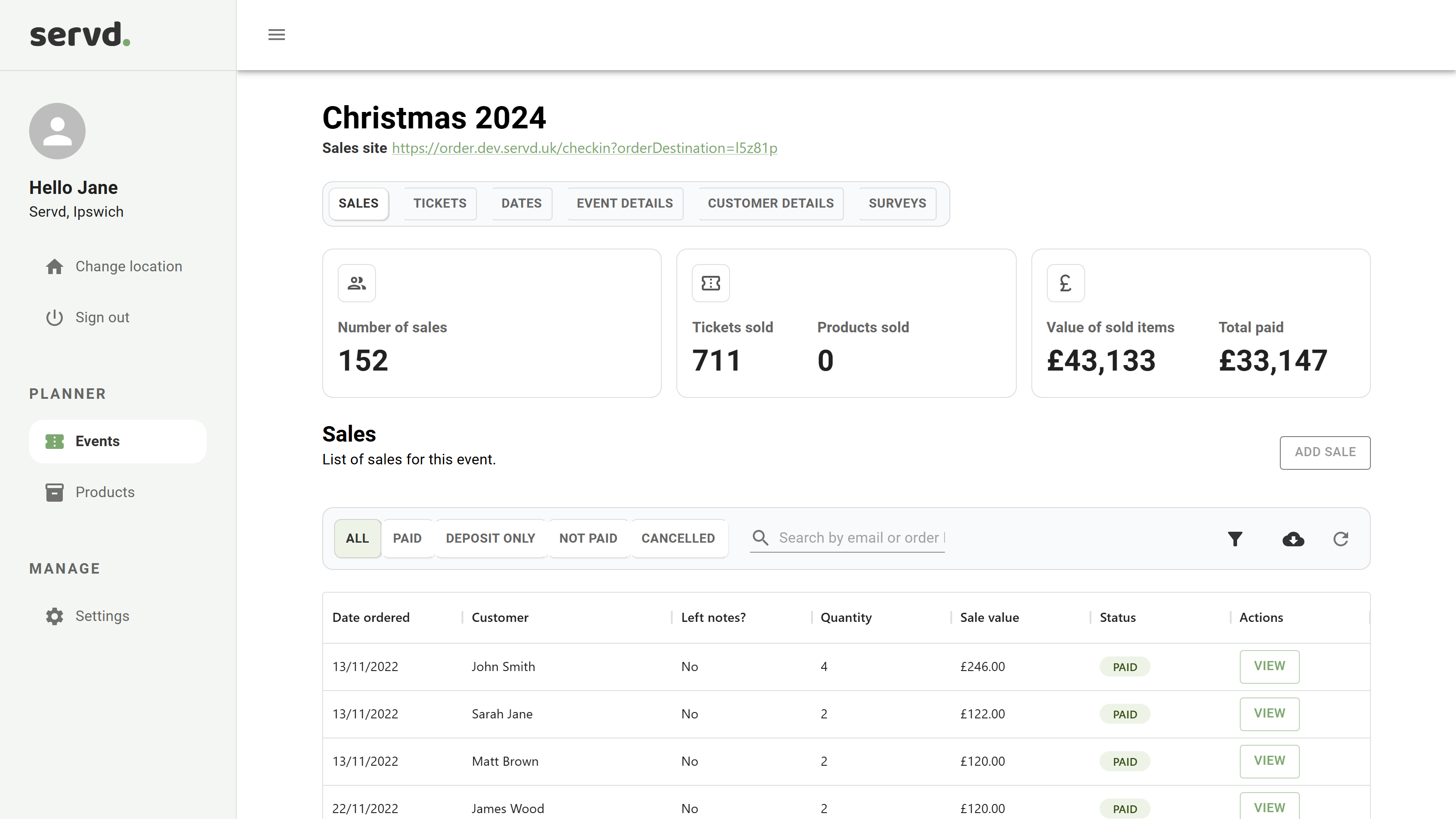This screenshot has width=1456, height=819.
Task: Go to the Event Details tab
Action: tap(624, 203)
